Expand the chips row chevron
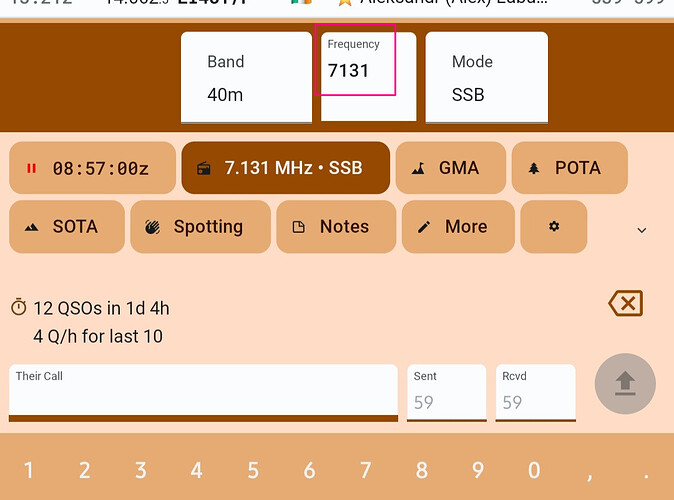674x500 pixels. [x=641, y=230]
